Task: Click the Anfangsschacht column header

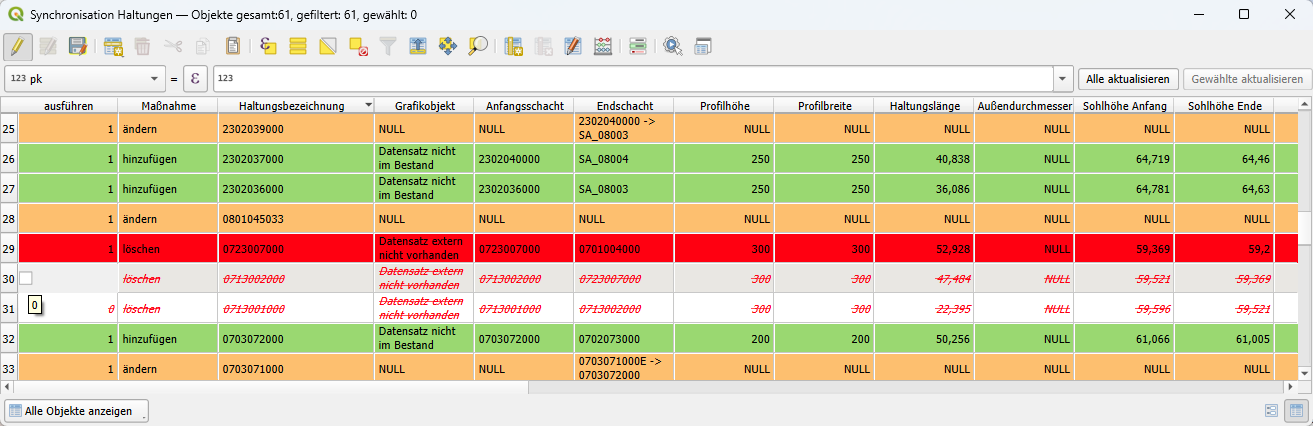Action: (x=525, y=105)
